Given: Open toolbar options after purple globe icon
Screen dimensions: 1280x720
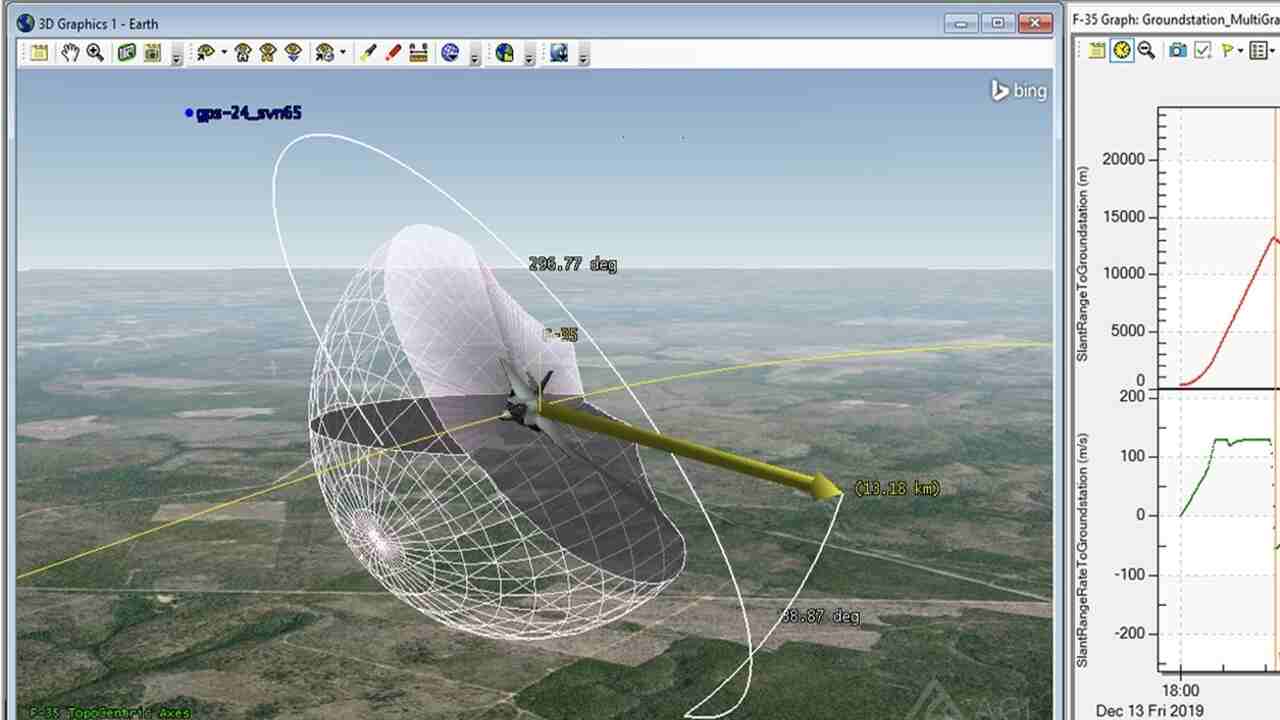Looking at the screenshot, I should point(474,56).
